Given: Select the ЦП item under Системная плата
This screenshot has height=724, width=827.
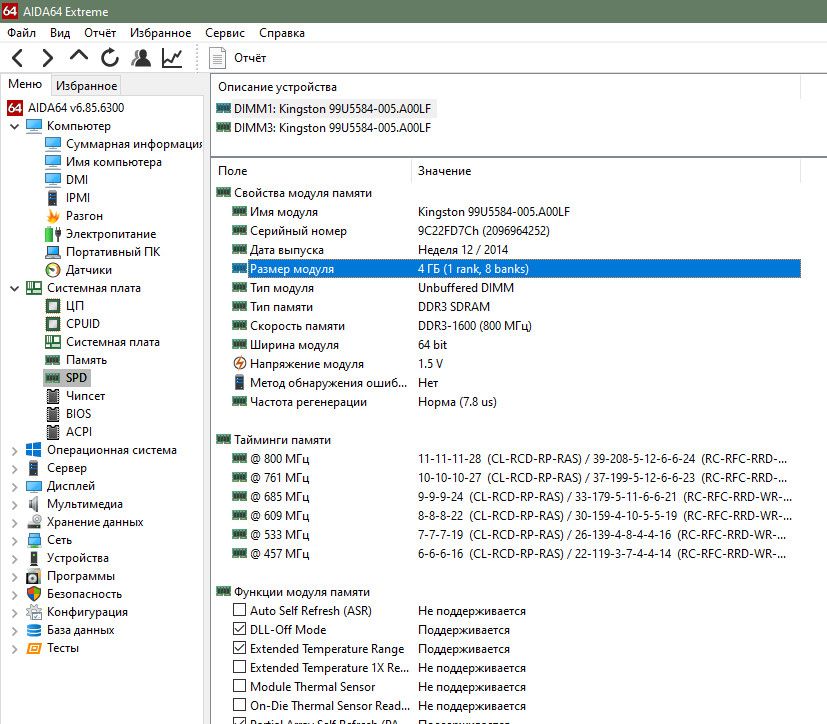Looking at the screenshot, I should 74,306.
